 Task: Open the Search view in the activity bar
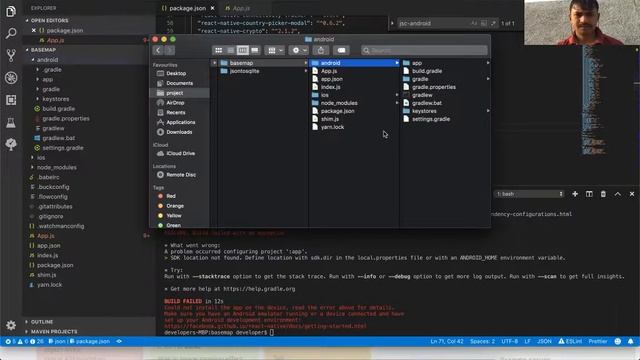11,33
